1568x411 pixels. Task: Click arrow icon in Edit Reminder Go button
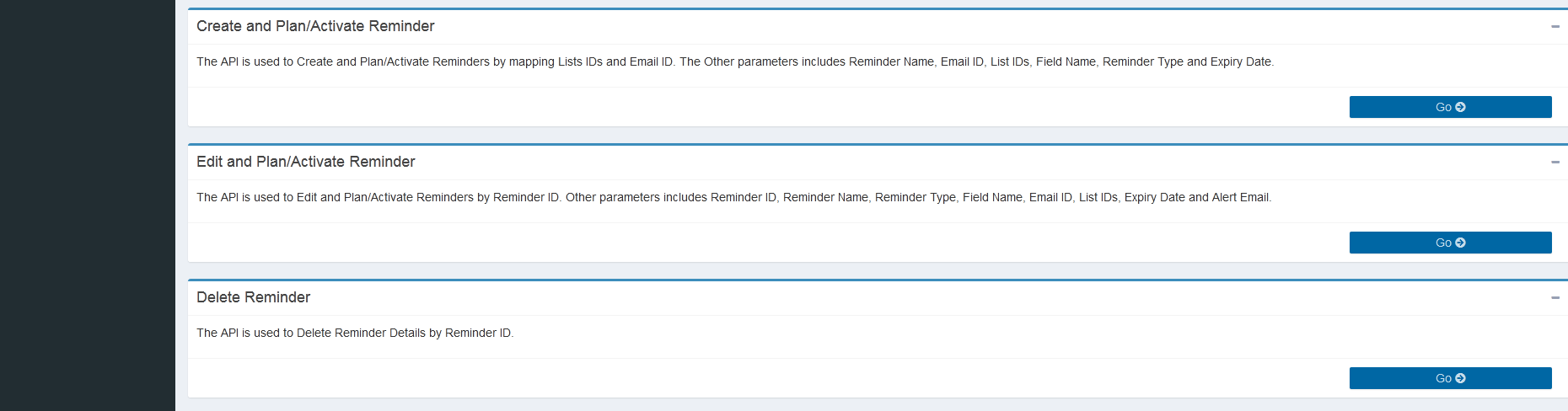pos(1461,243)
